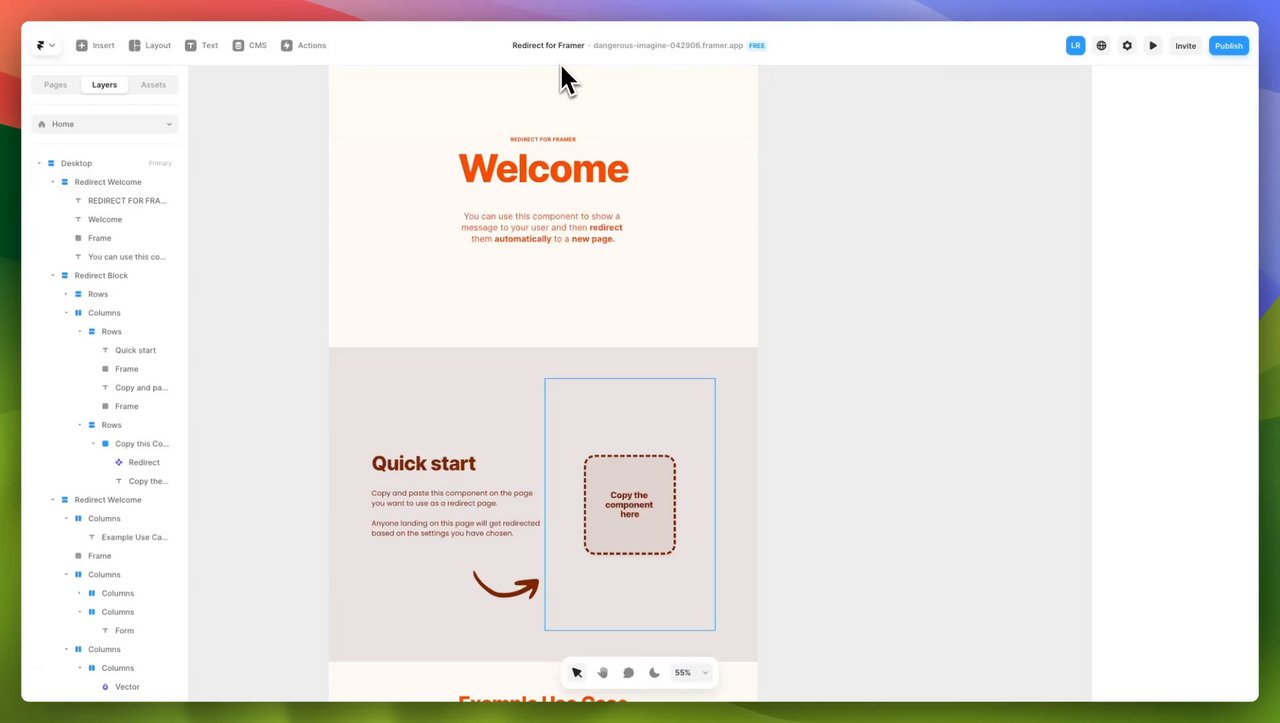Expand the collapsed Rows under Redirect Block
The height and width of the screenshot is (723, 1280).
click(66, 294)
